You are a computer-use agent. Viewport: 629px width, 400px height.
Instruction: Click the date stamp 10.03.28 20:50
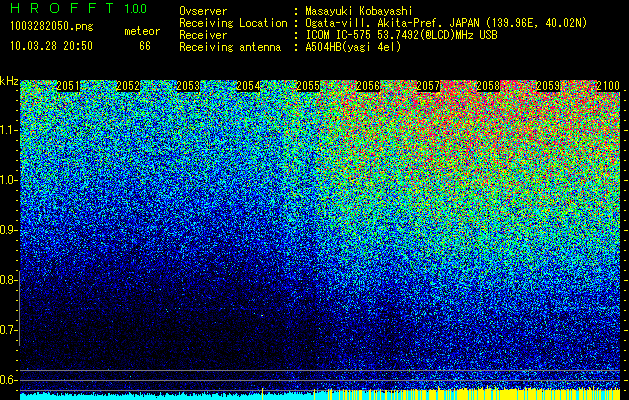(x=51, y=46)
